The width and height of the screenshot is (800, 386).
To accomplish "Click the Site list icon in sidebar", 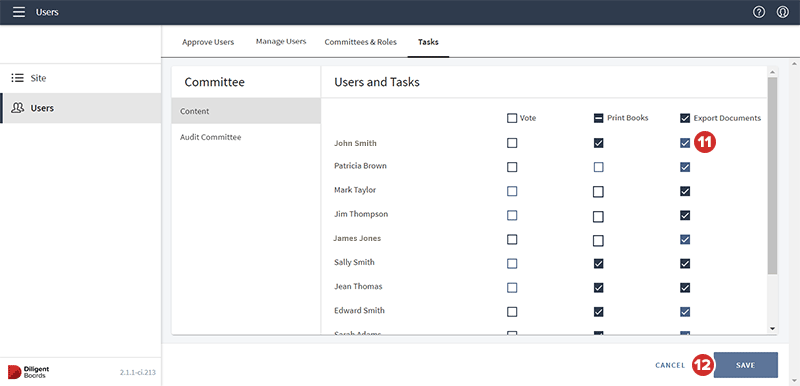I will [18, 78].
